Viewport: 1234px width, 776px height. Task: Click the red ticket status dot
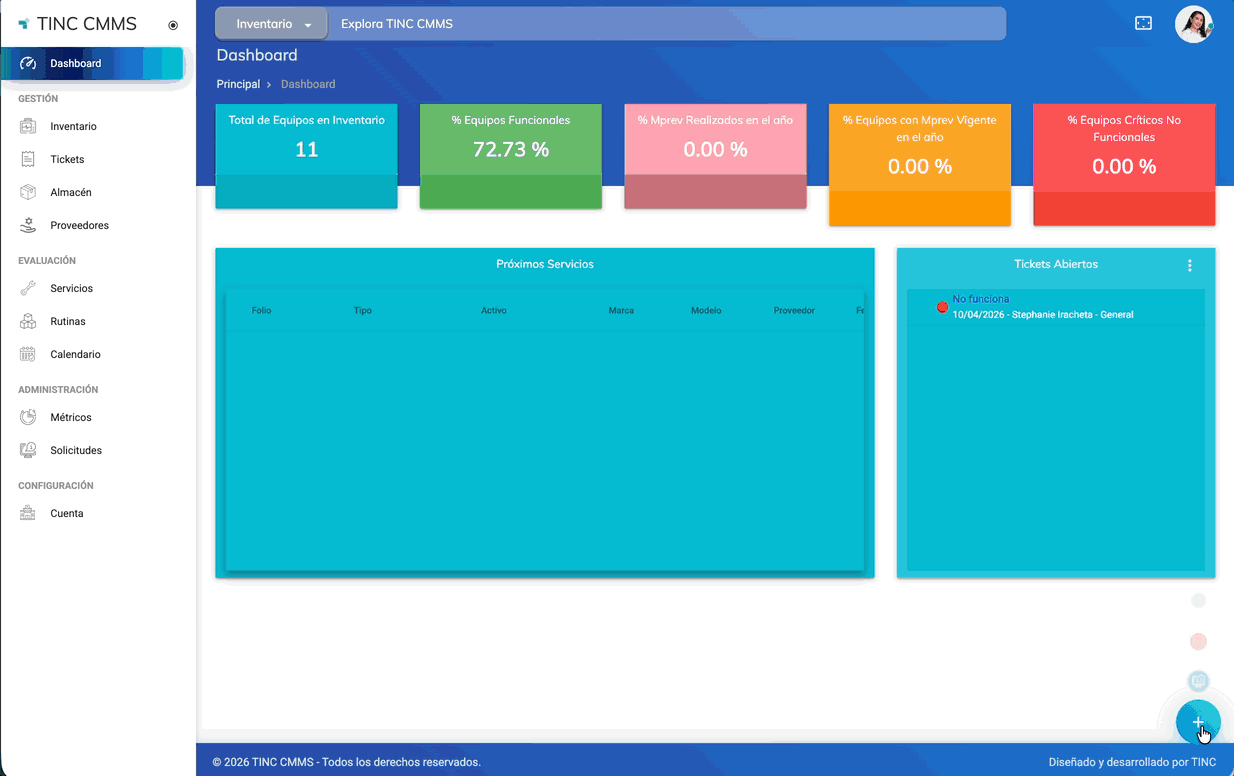(x=942, y=307)
